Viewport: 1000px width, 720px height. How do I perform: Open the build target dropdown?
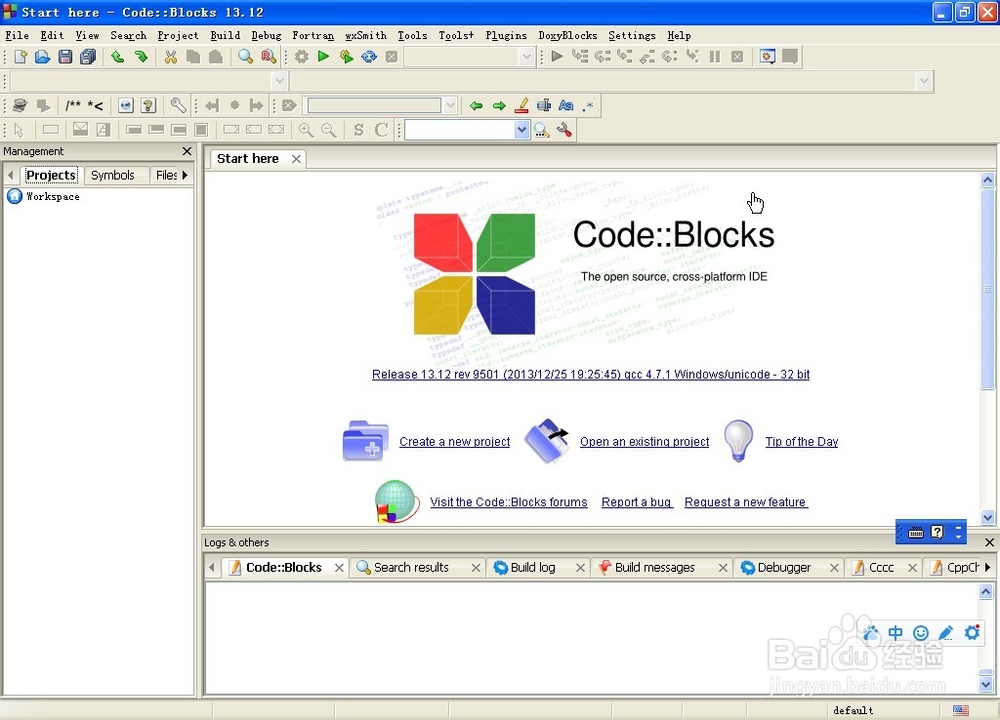(x=526, y=57)
